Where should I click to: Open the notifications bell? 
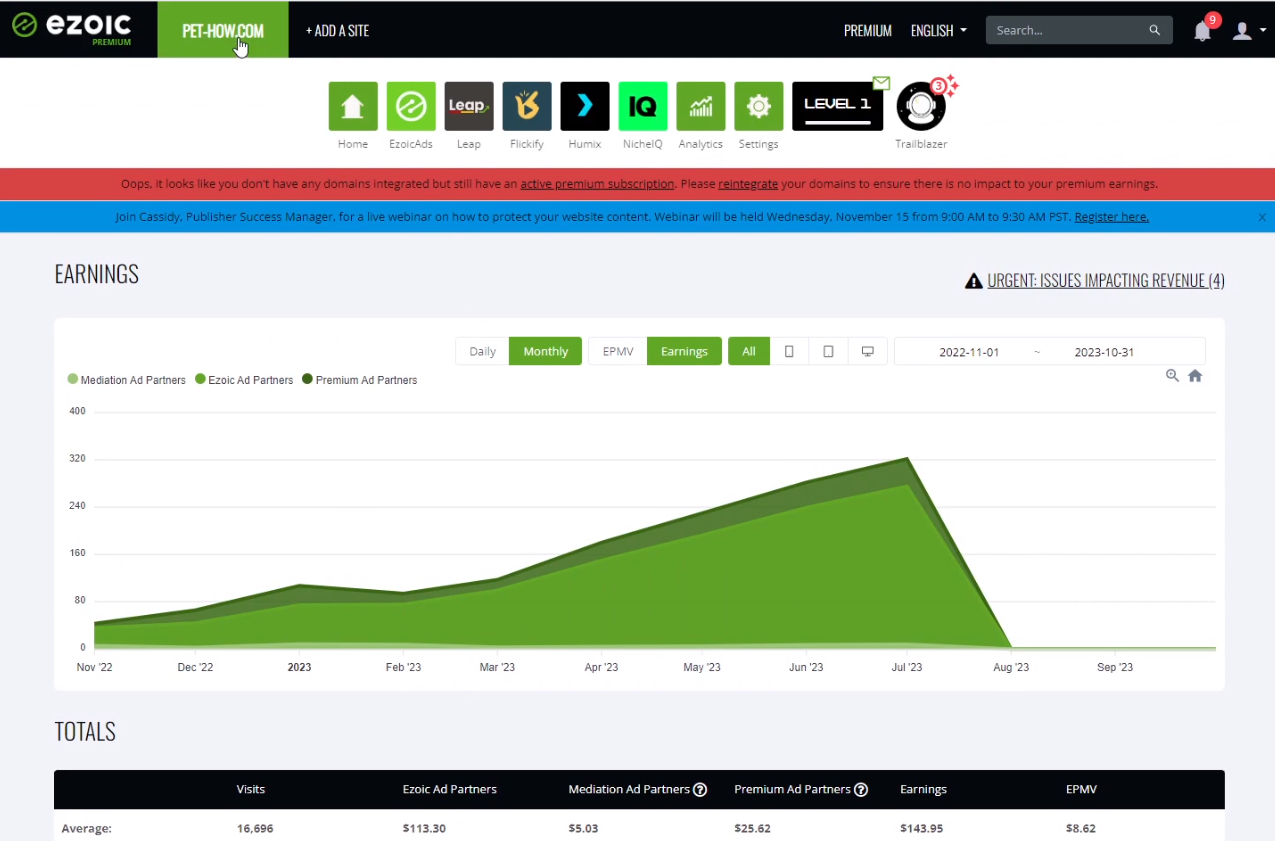click(x=1202, y=31)
